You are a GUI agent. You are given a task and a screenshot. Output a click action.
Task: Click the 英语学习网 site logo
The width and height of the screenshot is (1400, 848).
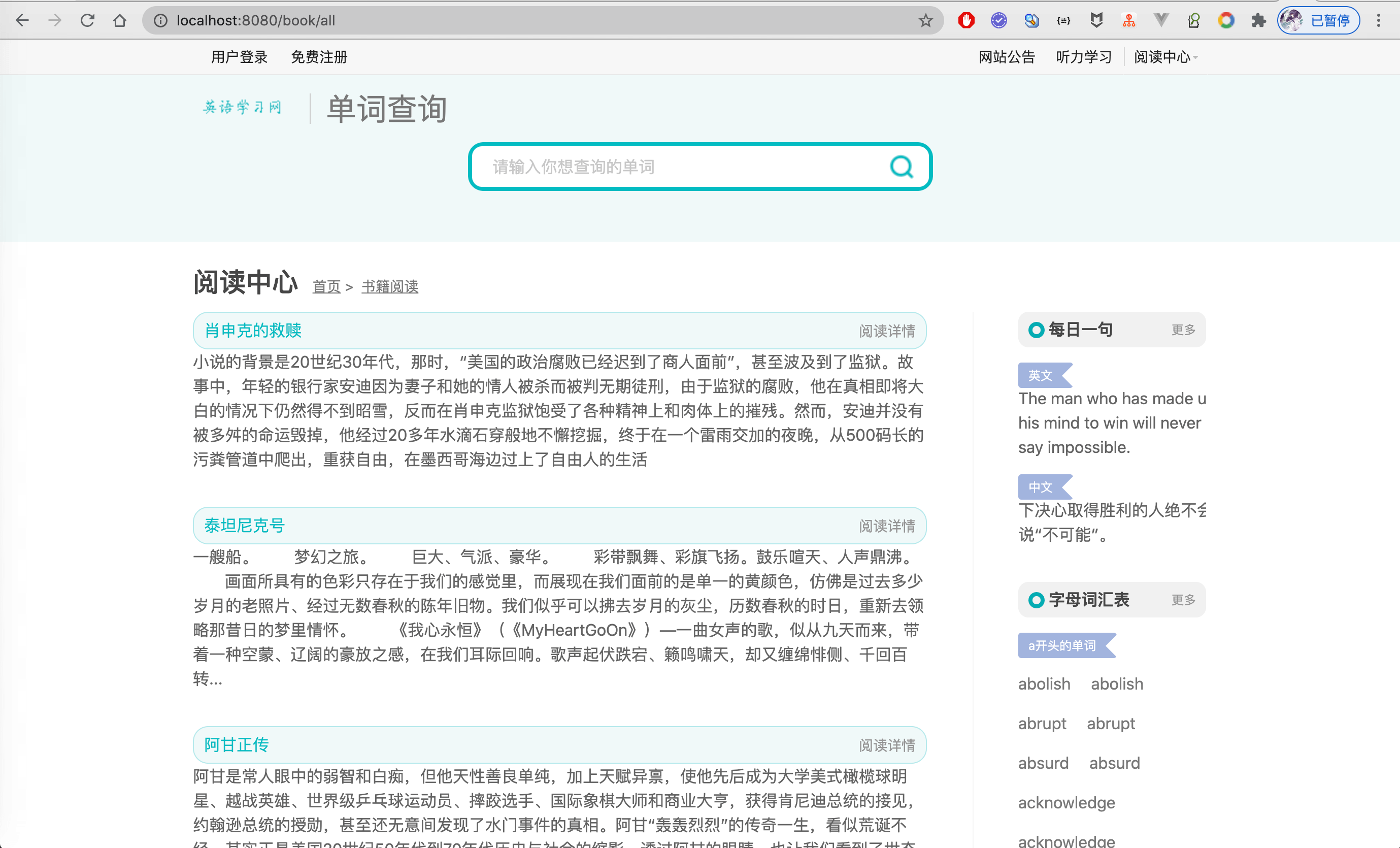243,108
